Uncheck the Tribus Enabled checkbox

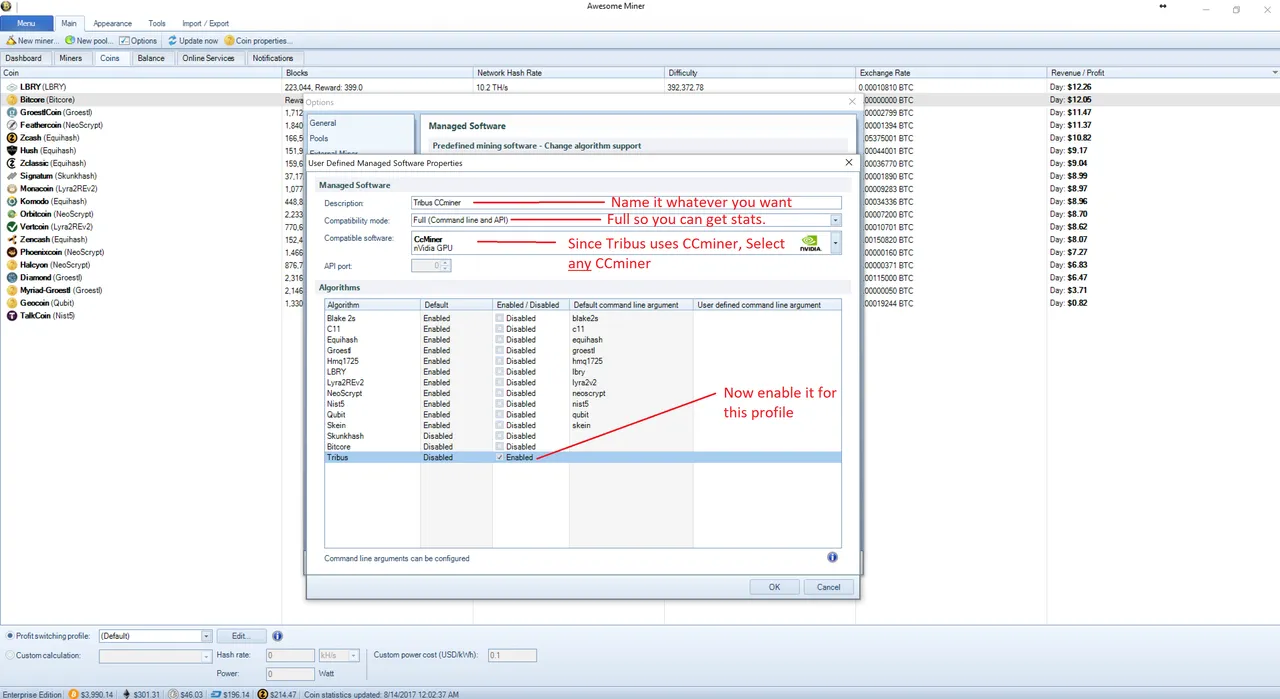tap(500, 458)
